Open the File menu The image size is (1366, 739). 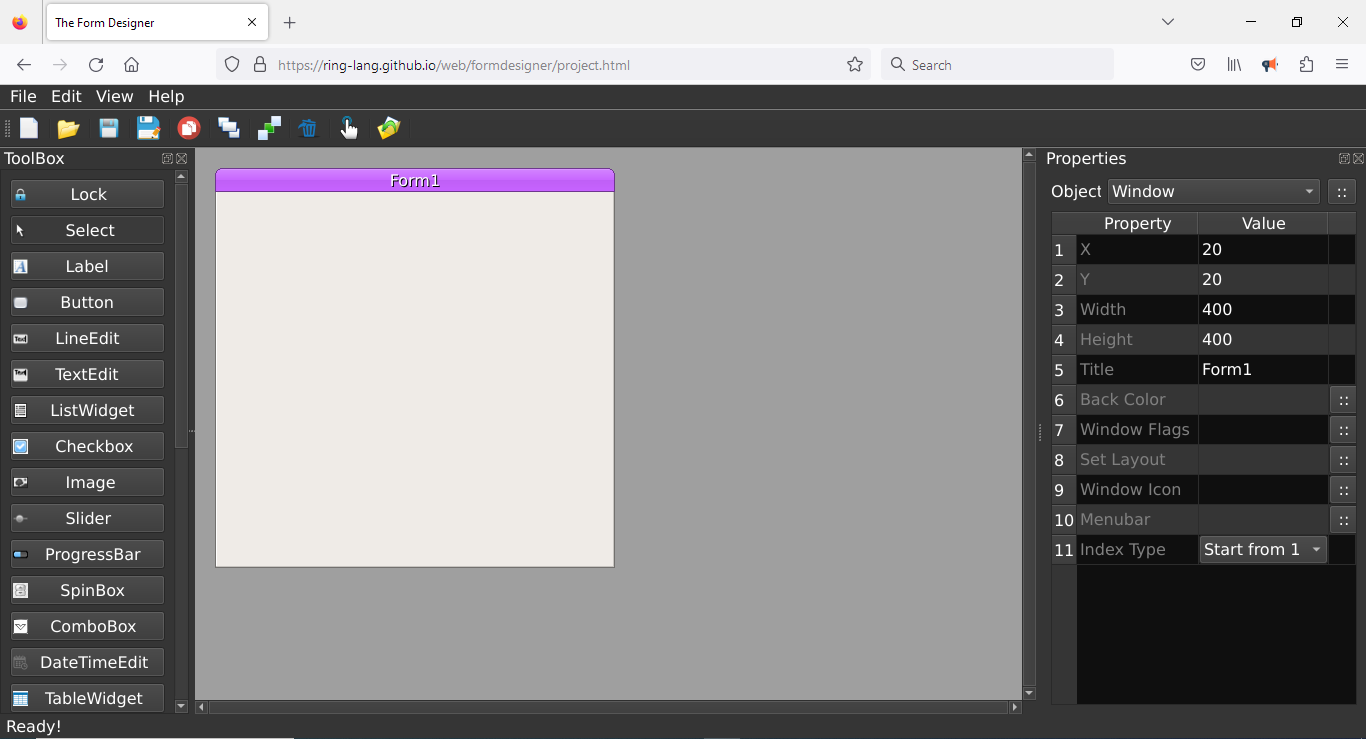[23, 97]
